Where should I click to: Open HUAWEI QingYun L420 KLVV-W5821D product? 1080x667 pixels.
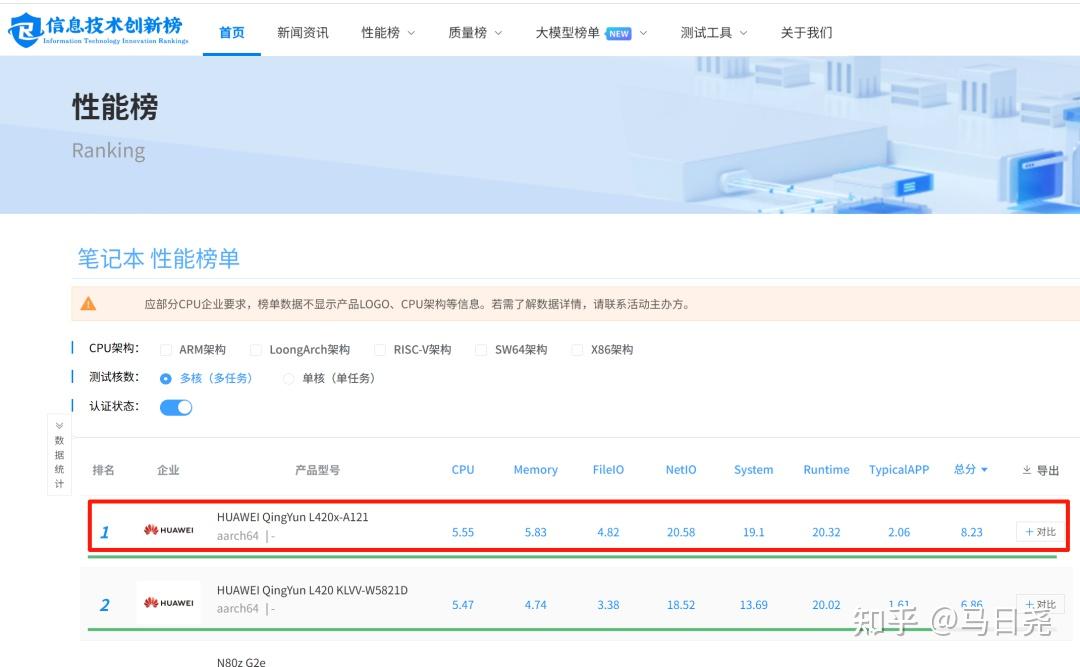[x=312, y=590]
